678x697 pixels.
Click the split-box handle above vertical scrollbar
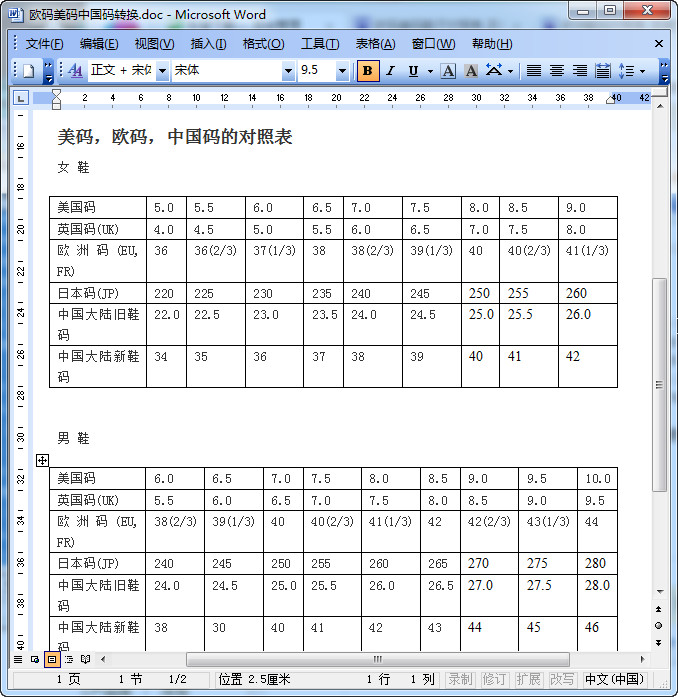pyautogui.click(x=659, y=92)
